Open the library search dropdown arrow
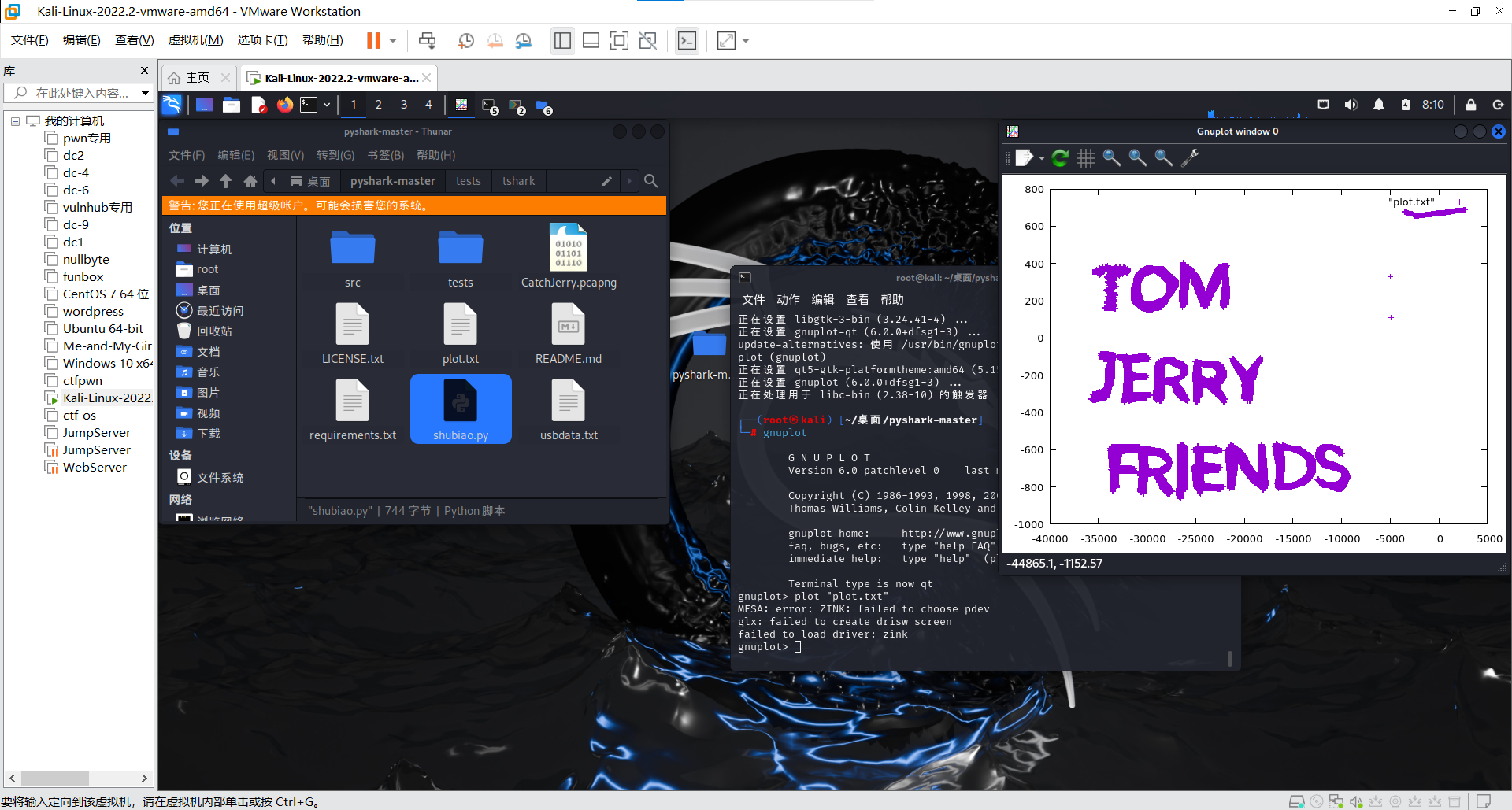Viewport: 1512px width, 810px height. click(x=145, y=93)
